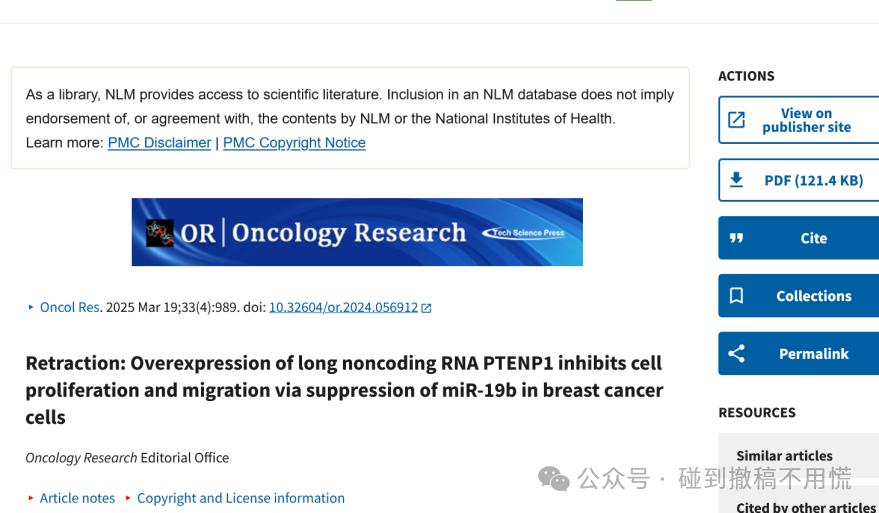Click the external link icon next to the DOI
879x513 pixels.
coord(426,308)
